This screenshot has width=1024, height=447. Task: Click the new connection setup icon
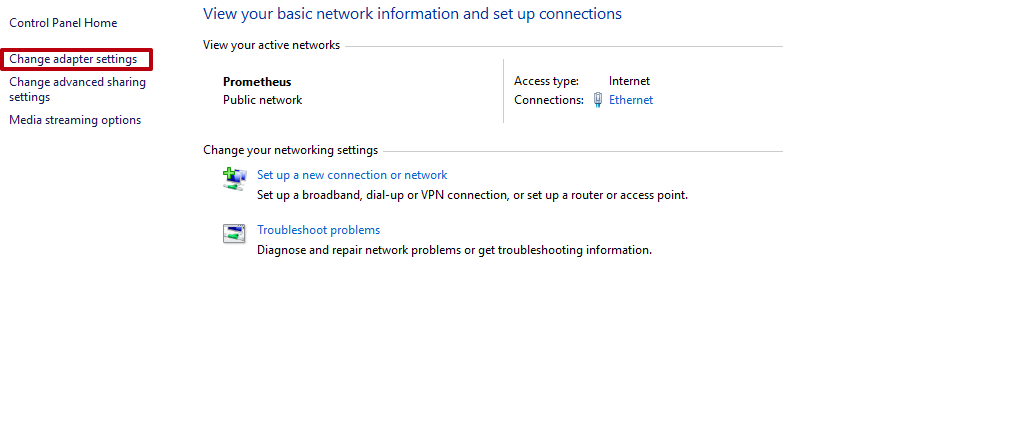coord(234,178)
